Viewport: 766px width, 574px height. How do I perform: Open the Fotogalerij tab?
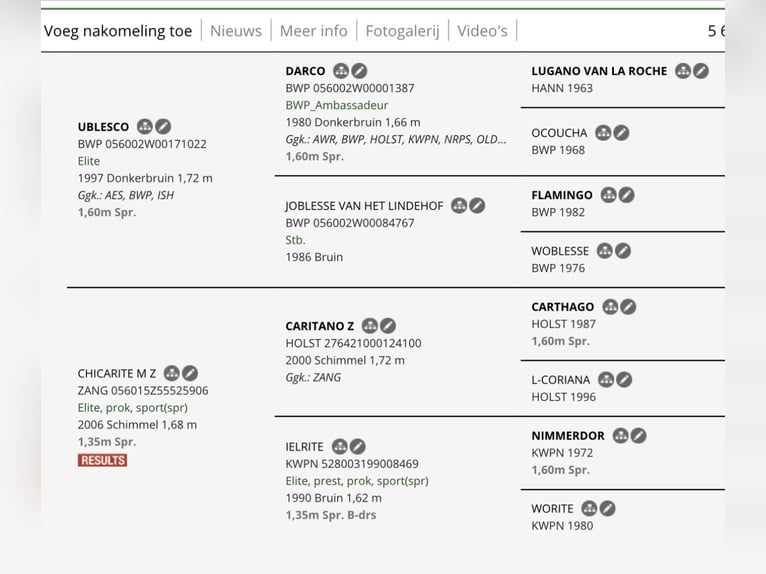click(403, 31)
